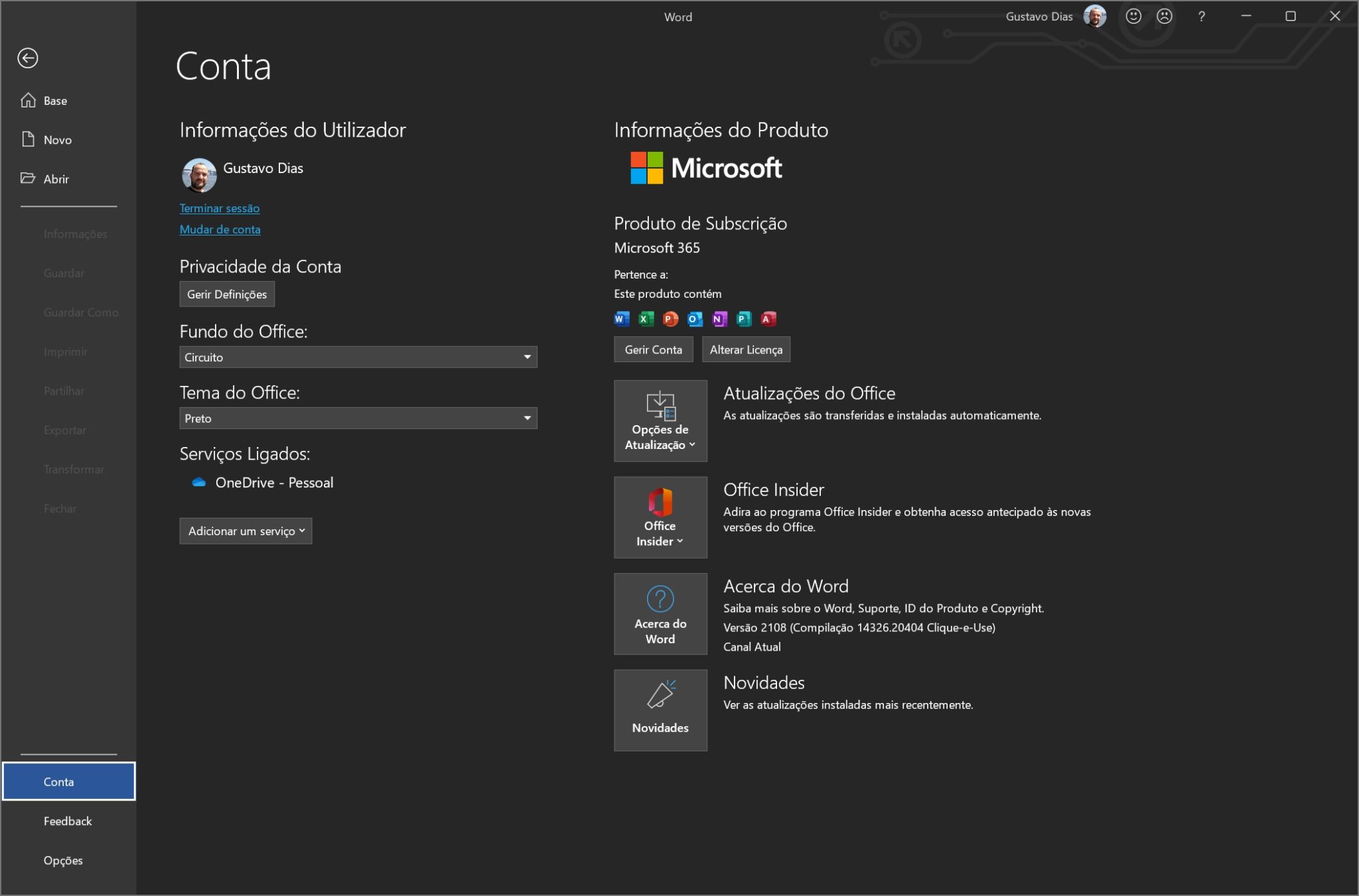Click the Canal Atual text
The width and height of the screenshot is (1359, 896).
pyautogui.click(x=752, y=647)
